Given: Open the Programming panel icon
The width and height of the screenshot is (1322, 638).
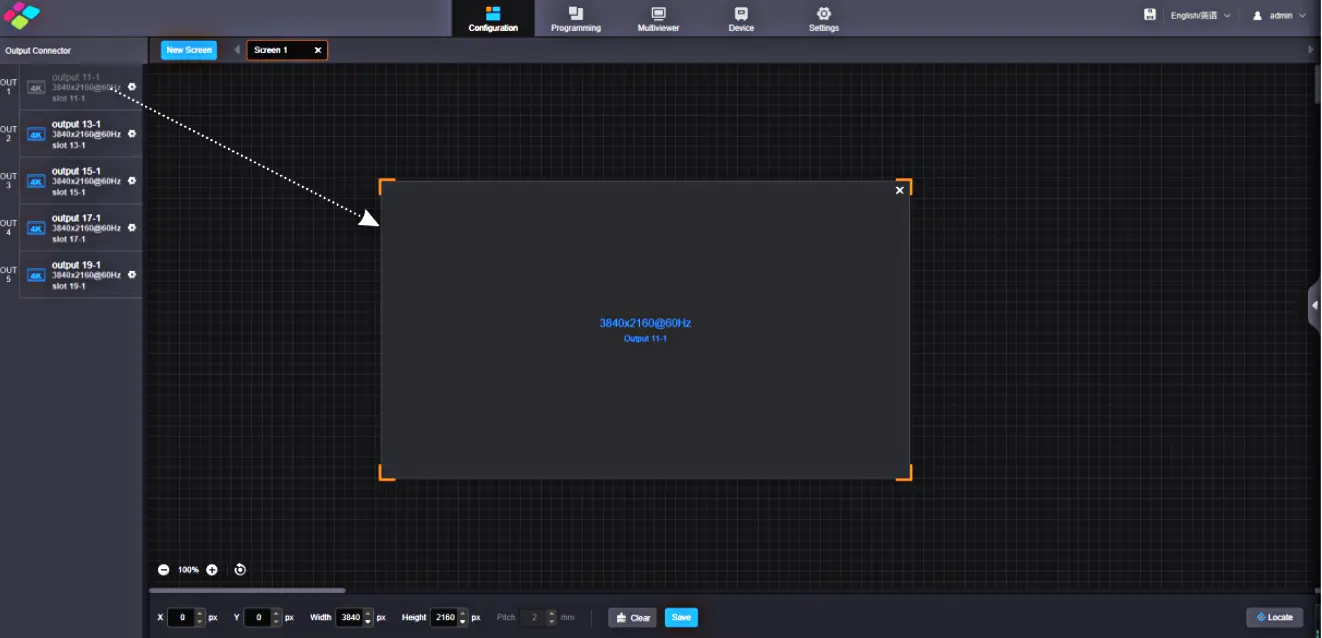Looking at the screenshot, I should pyautogui.click(x=575, y=17).
